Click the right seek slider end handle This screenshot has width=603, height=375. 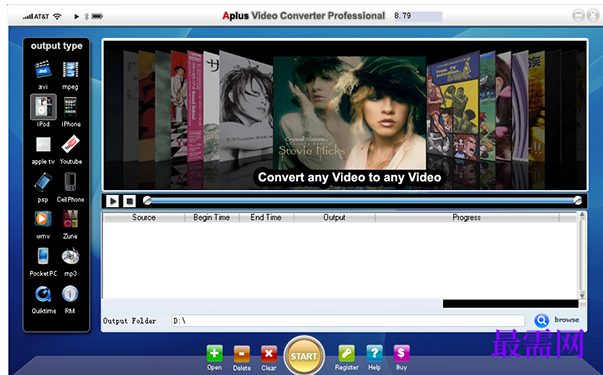click(x=577, y=200)
